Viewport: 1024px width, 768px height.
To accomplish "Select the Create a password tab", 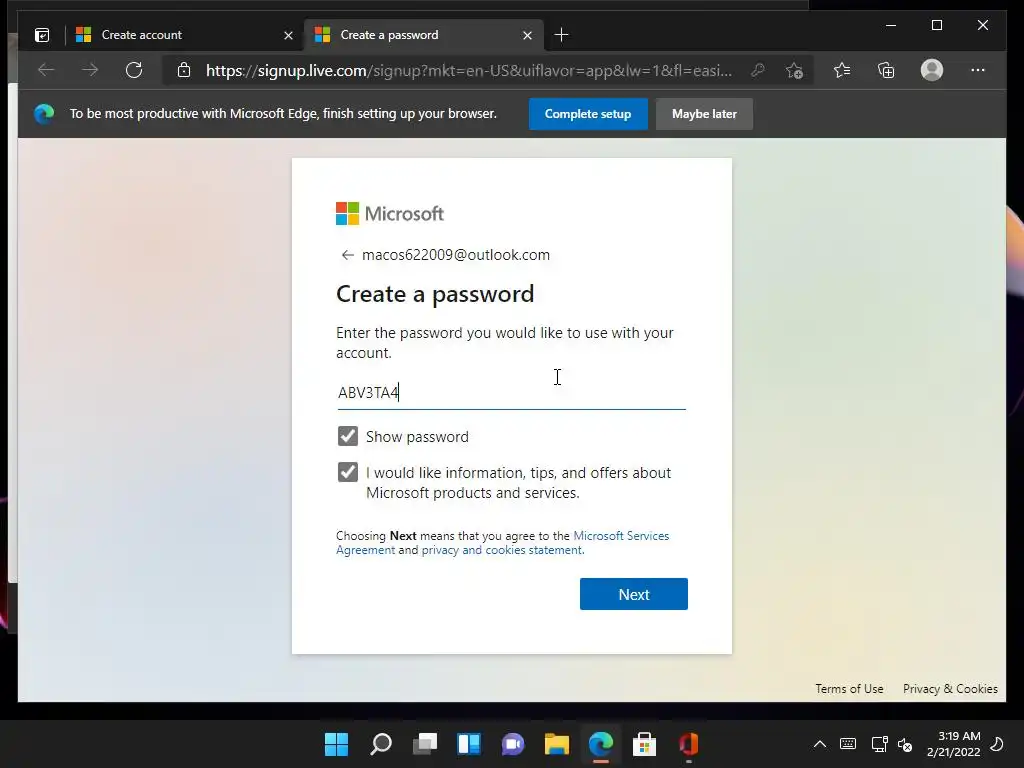I will tap(423, 35).
